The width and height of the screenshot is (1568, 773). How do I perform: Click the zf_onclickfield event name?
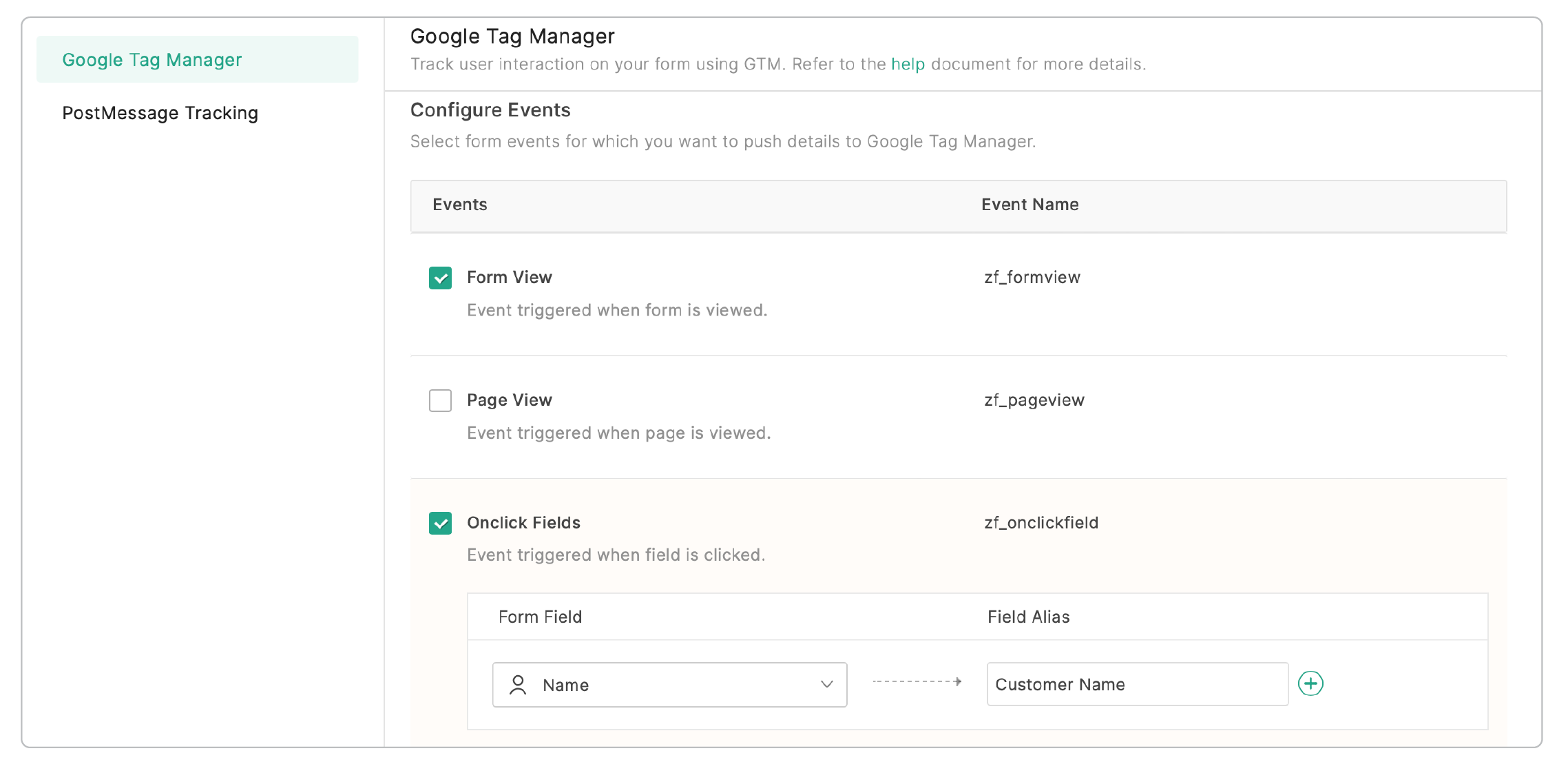point(1041,522)
